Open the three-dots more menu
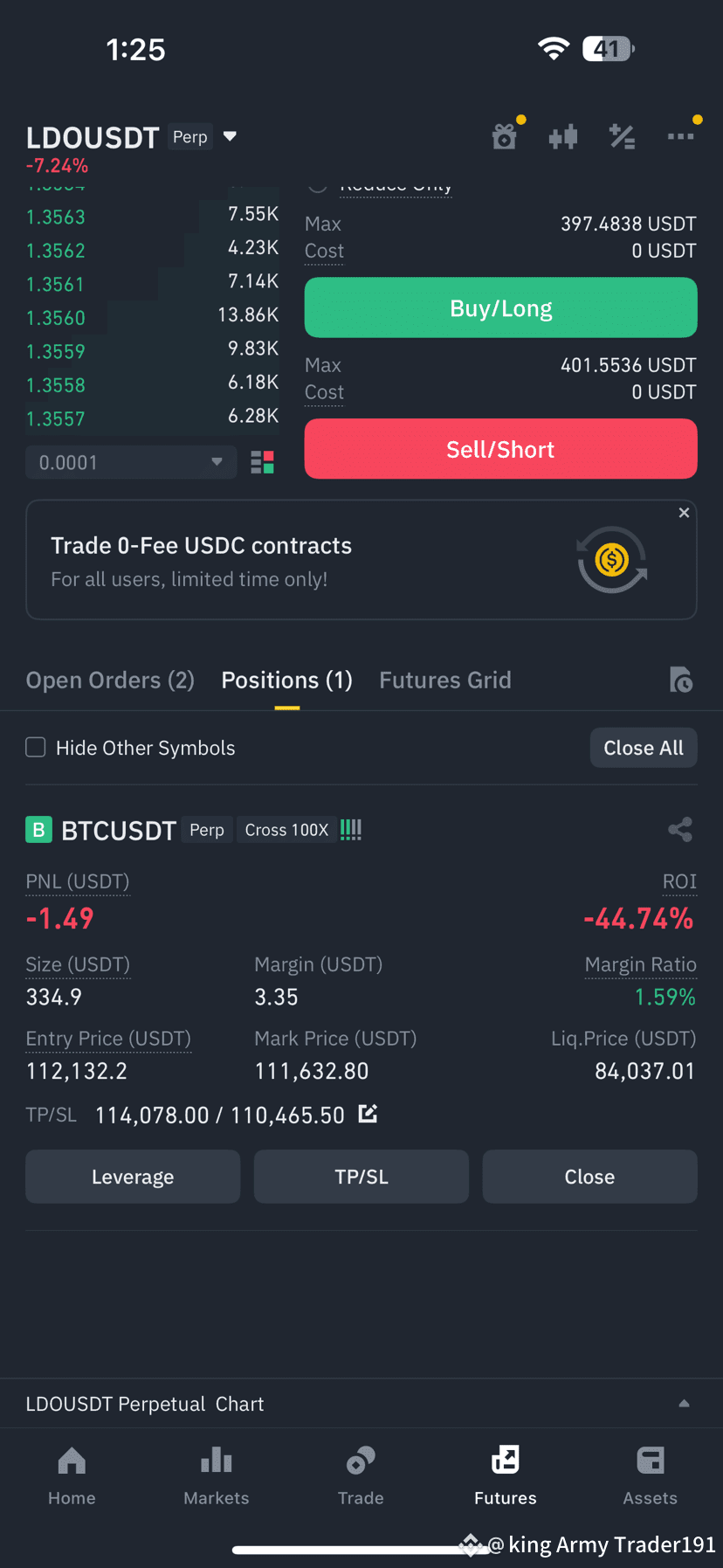Screen dimensions: 723x1568 (680, 136)
